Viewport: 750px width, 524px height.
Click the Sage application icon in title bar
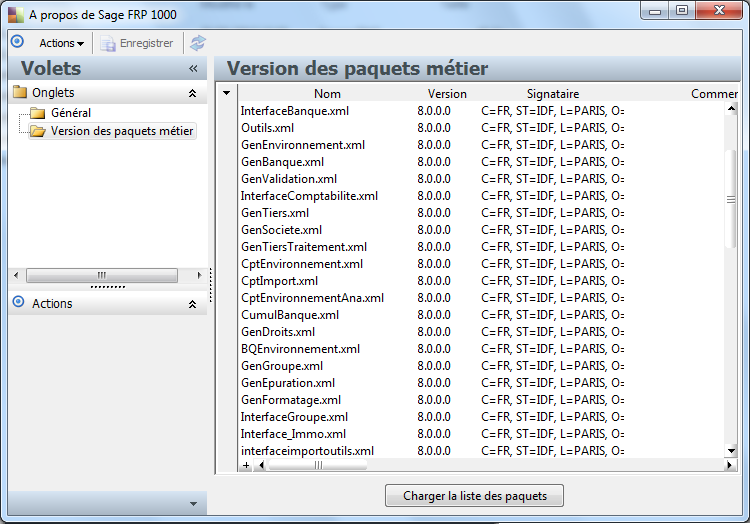tap(15, 15)
